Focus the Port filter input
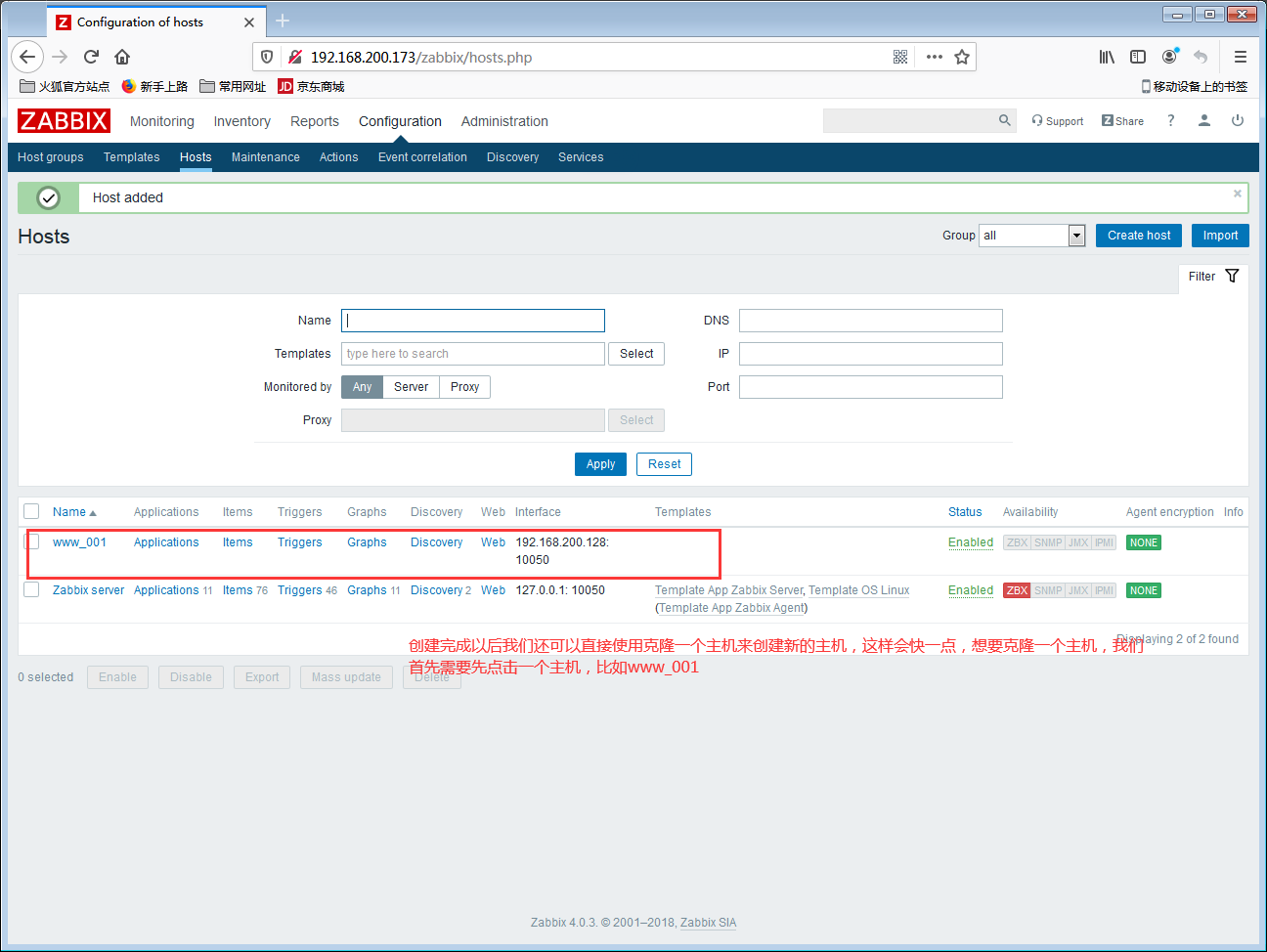This screenshot has height=952, width=1267. pyautogui.click(x=871, y=387)
